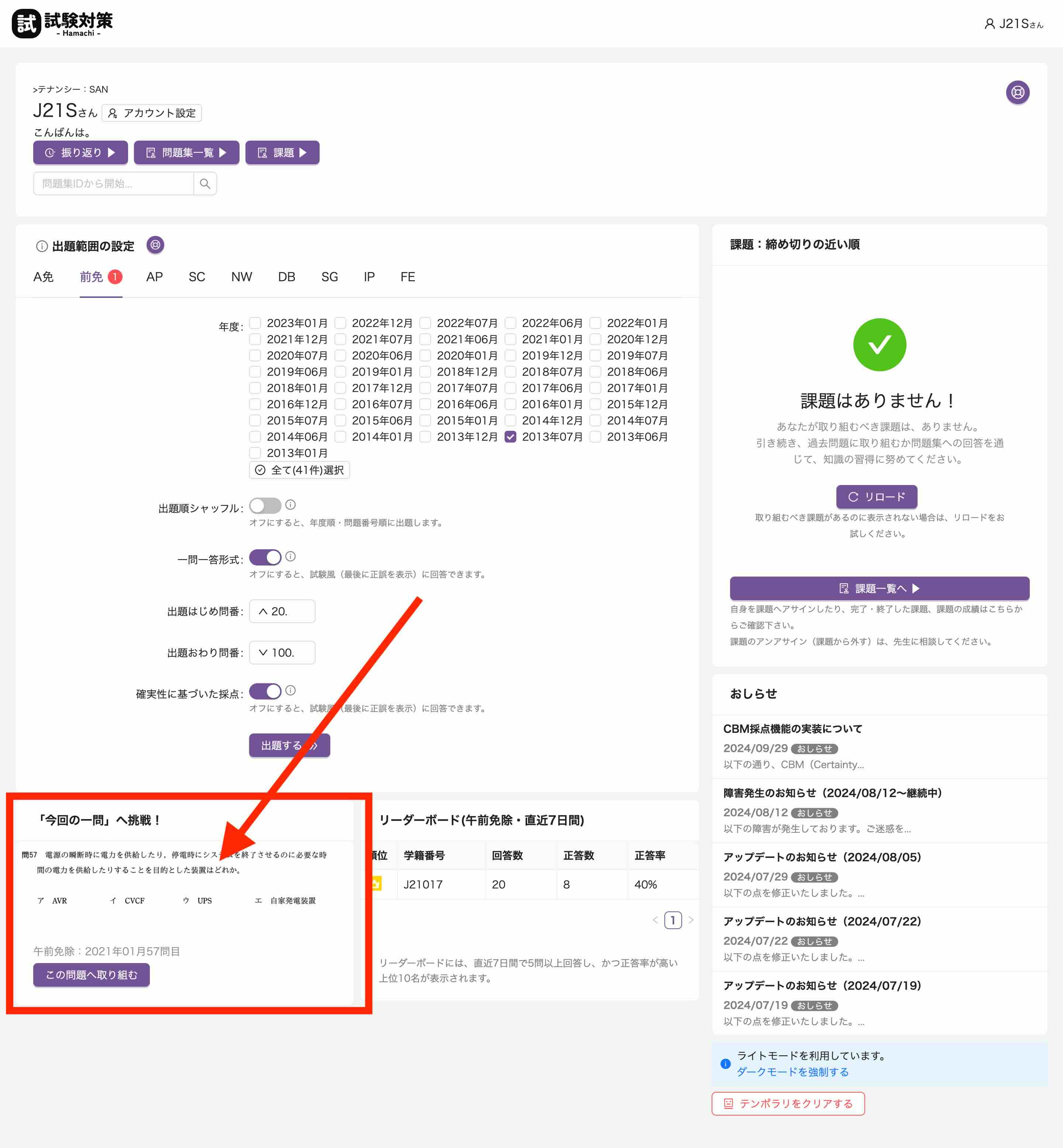Turn off 確実性に基づいた採点 toggle

pyautogui.click(x=265, y=691)
